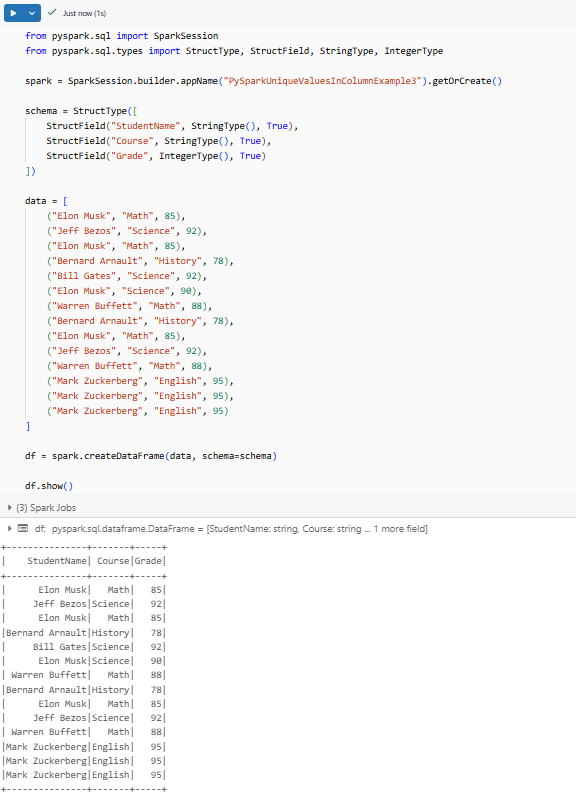Click the 'schema = StructType([' line
Image resolution: width=576 pixels, height=800 pixels.
(81, 111)
